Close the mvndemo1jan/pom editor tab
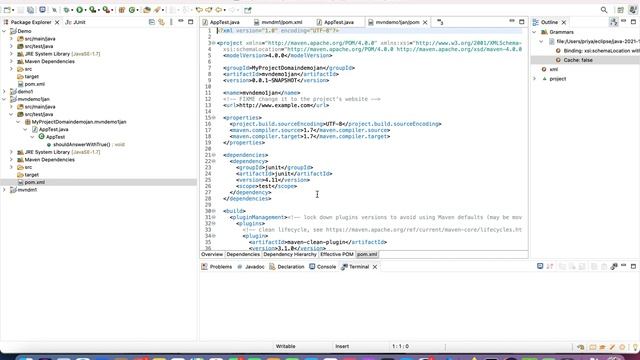 coord(425,22)
